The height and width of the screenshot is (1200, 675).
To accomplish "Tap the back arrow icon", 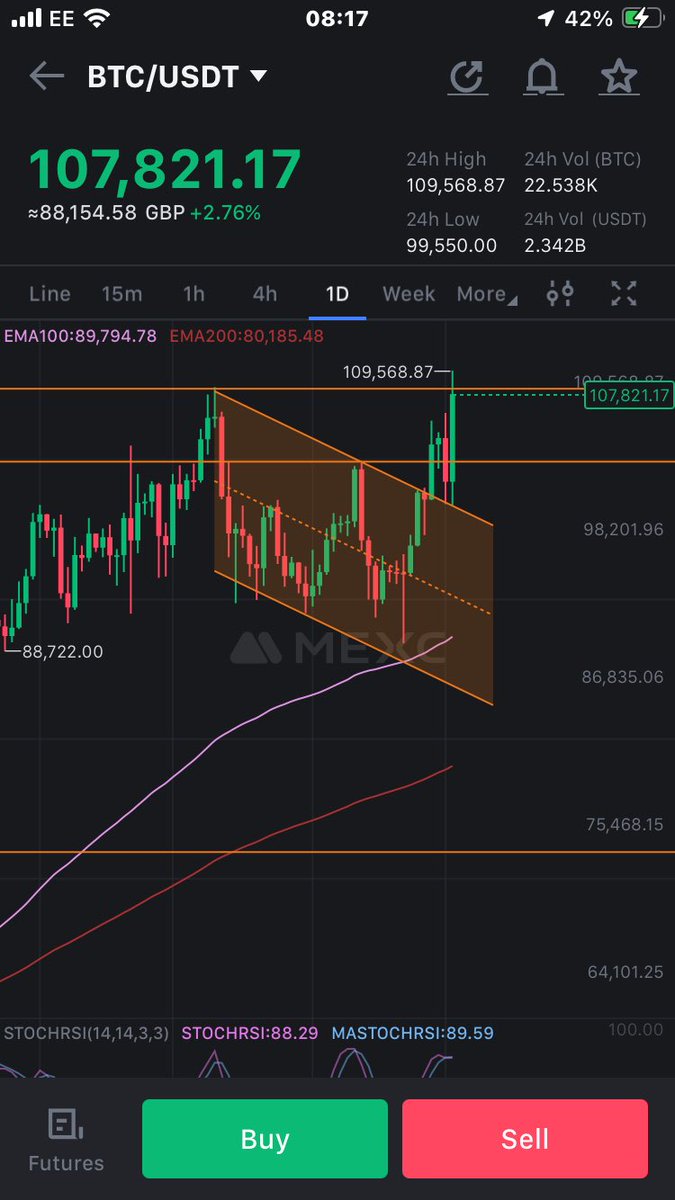I will pyautogui.click(x=47, y=76).
